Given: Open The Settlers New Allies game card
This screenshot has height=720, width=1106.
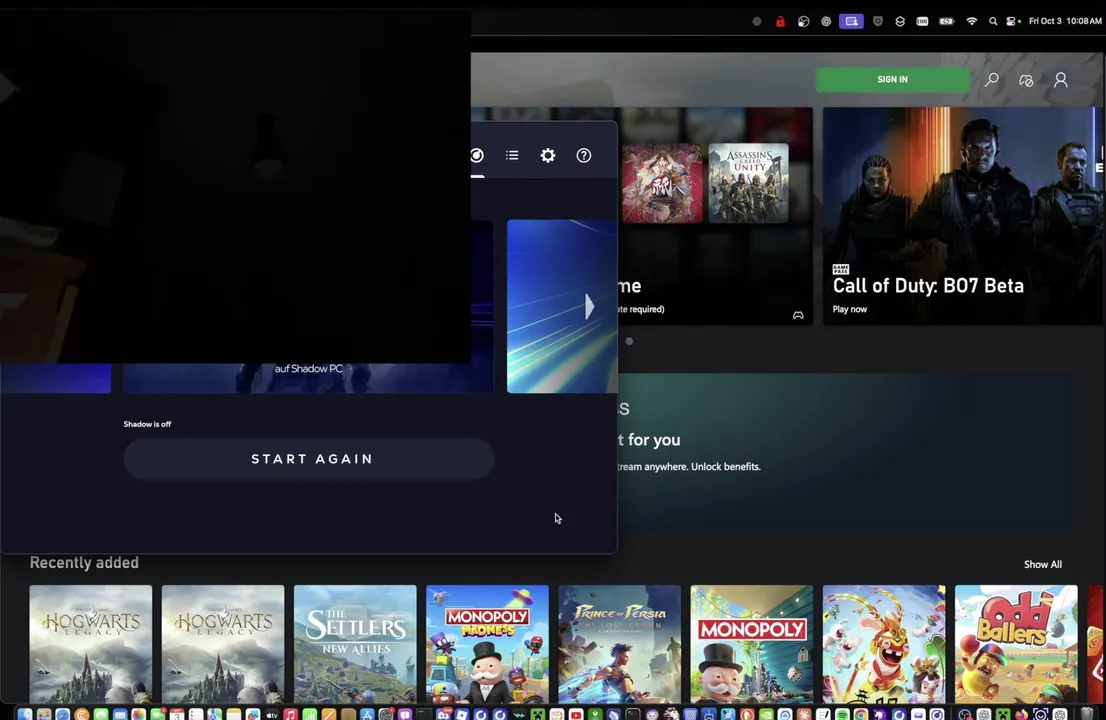Looking at the screenshot, I should [356, 643].
